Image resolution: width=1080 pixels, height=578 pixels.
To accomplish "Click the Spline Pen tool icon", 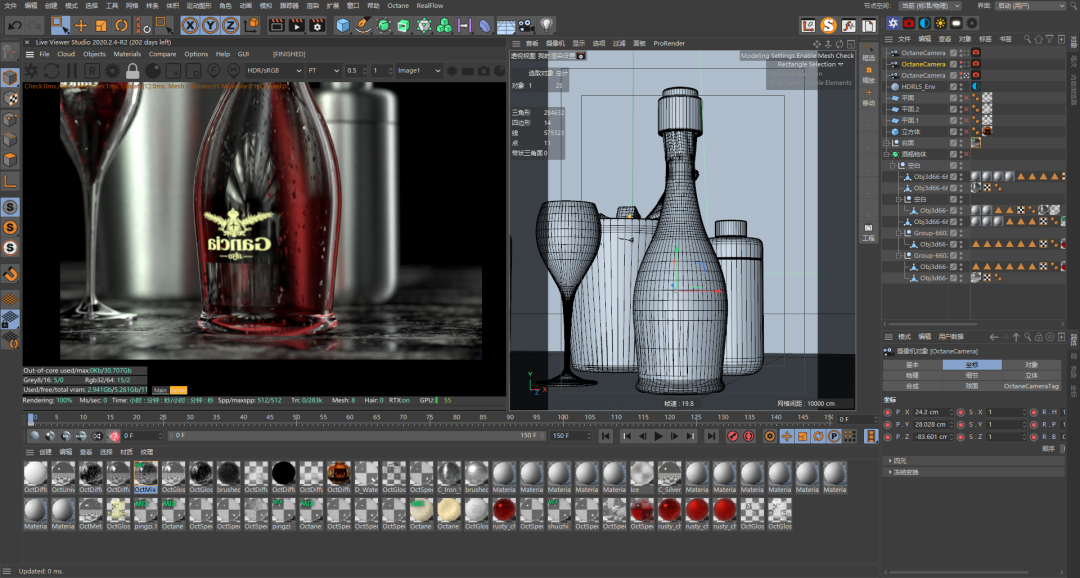I will pos(363,26).
